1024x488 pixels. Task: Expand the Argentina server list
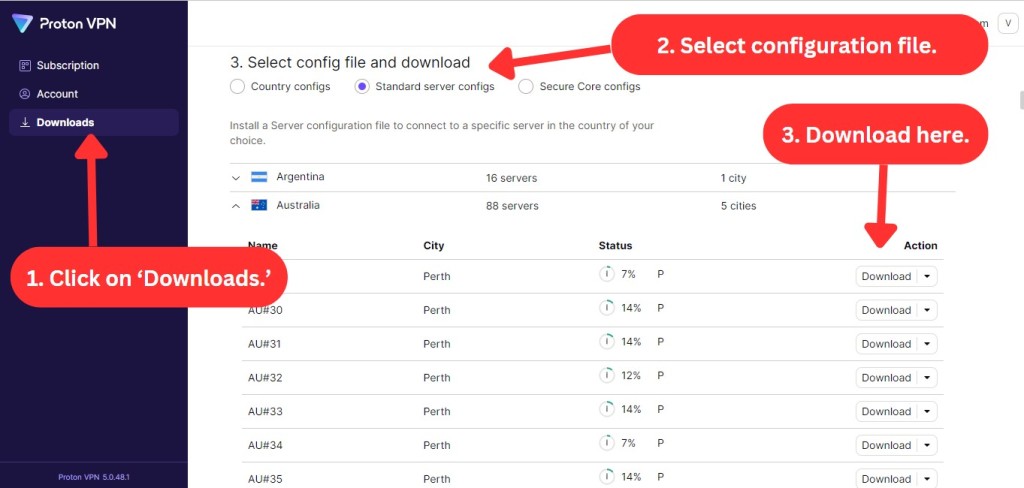tap(236, 178)
